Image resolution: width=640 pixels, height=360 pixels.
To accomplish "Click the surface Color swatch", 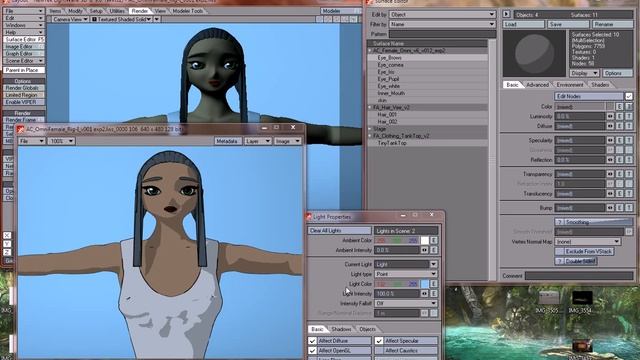I will 610,107.
